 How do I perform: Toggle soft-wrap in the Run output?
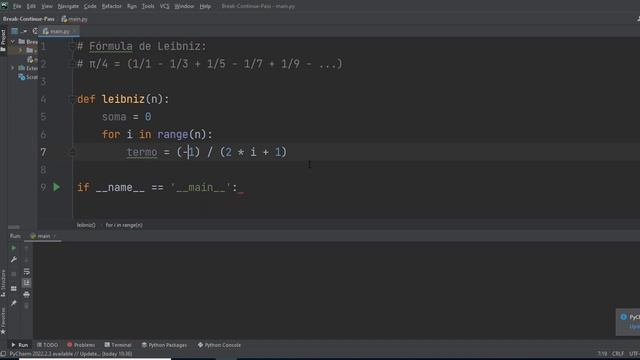[27, 271]
